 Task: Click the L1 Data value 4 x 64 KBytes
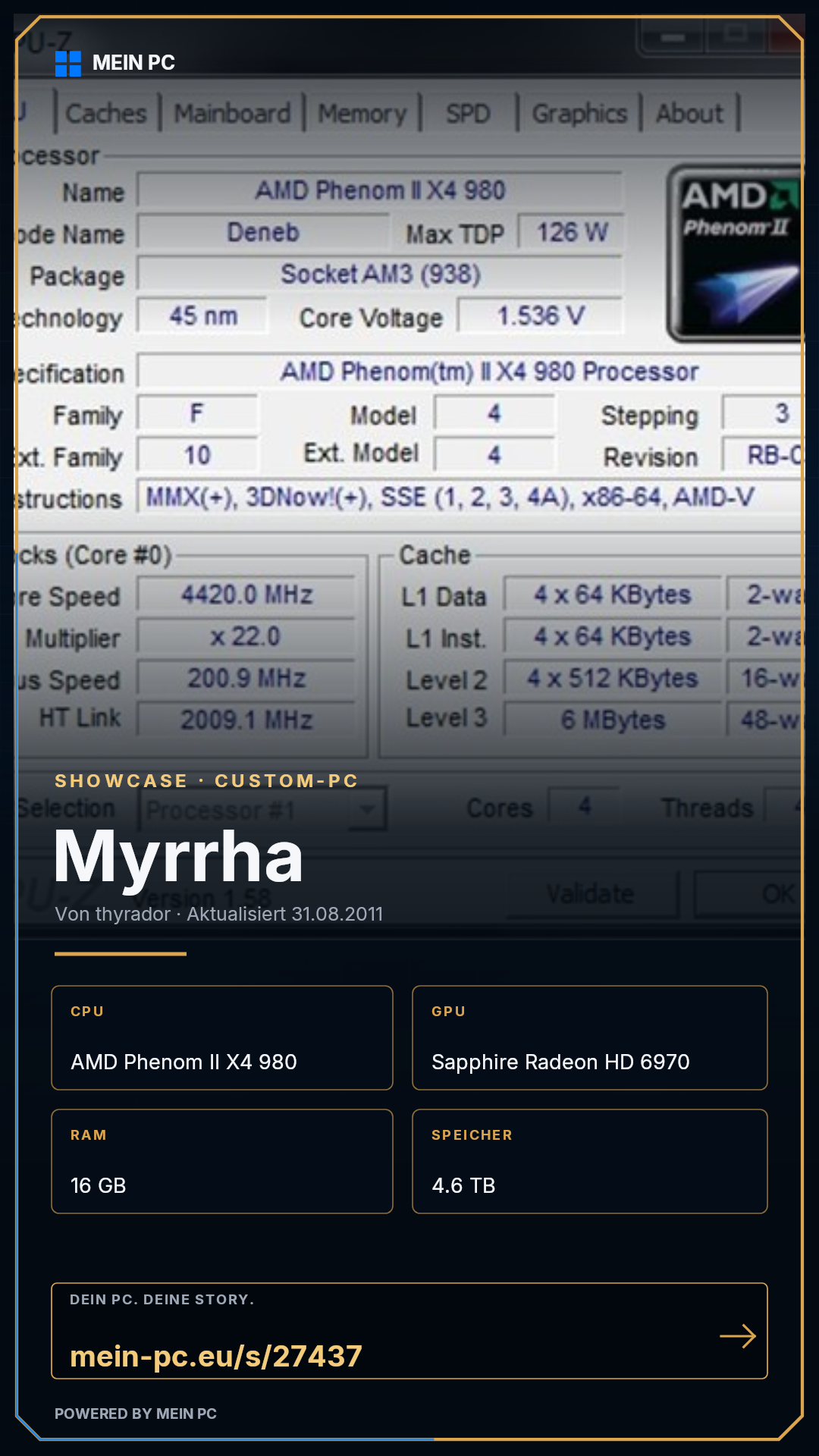point(613,595)
